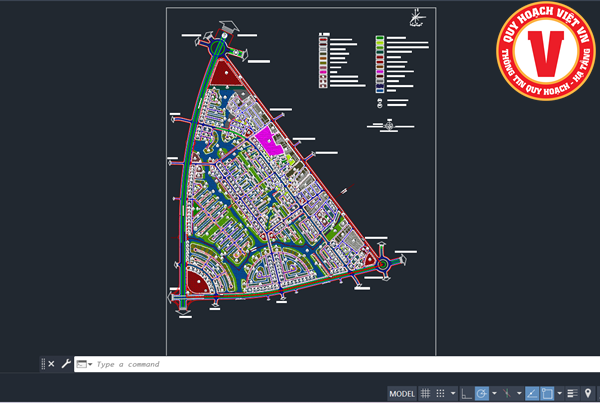Click the location pin icon in status bar
The width and height of the screenshot is (600, 403).
pyautogui.click(x=588, y=393)
